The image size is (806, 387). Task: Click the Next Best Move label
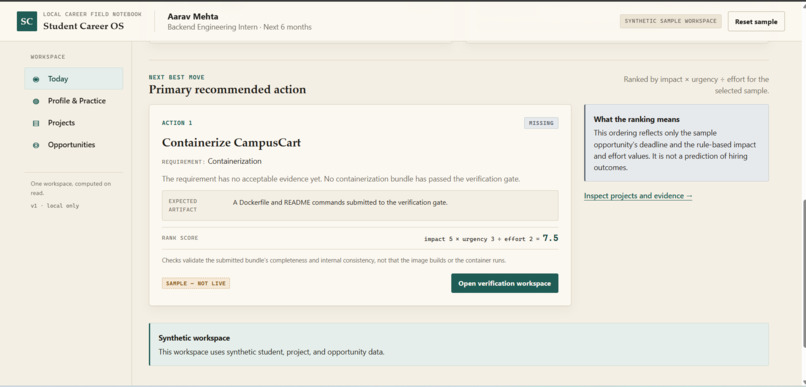[176, 78]
